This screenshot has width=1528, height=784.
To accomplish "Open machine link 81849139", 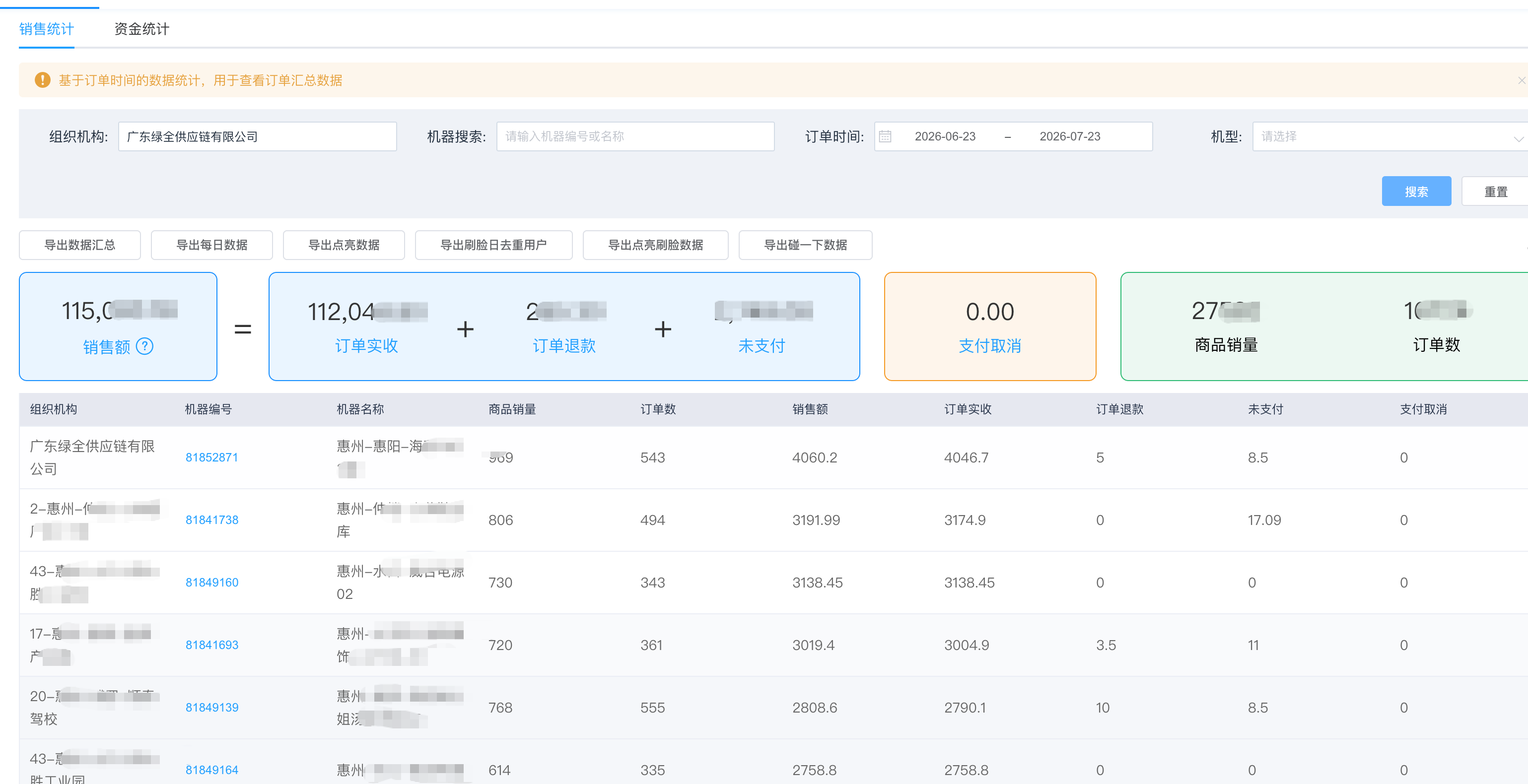I will (212, 708).
